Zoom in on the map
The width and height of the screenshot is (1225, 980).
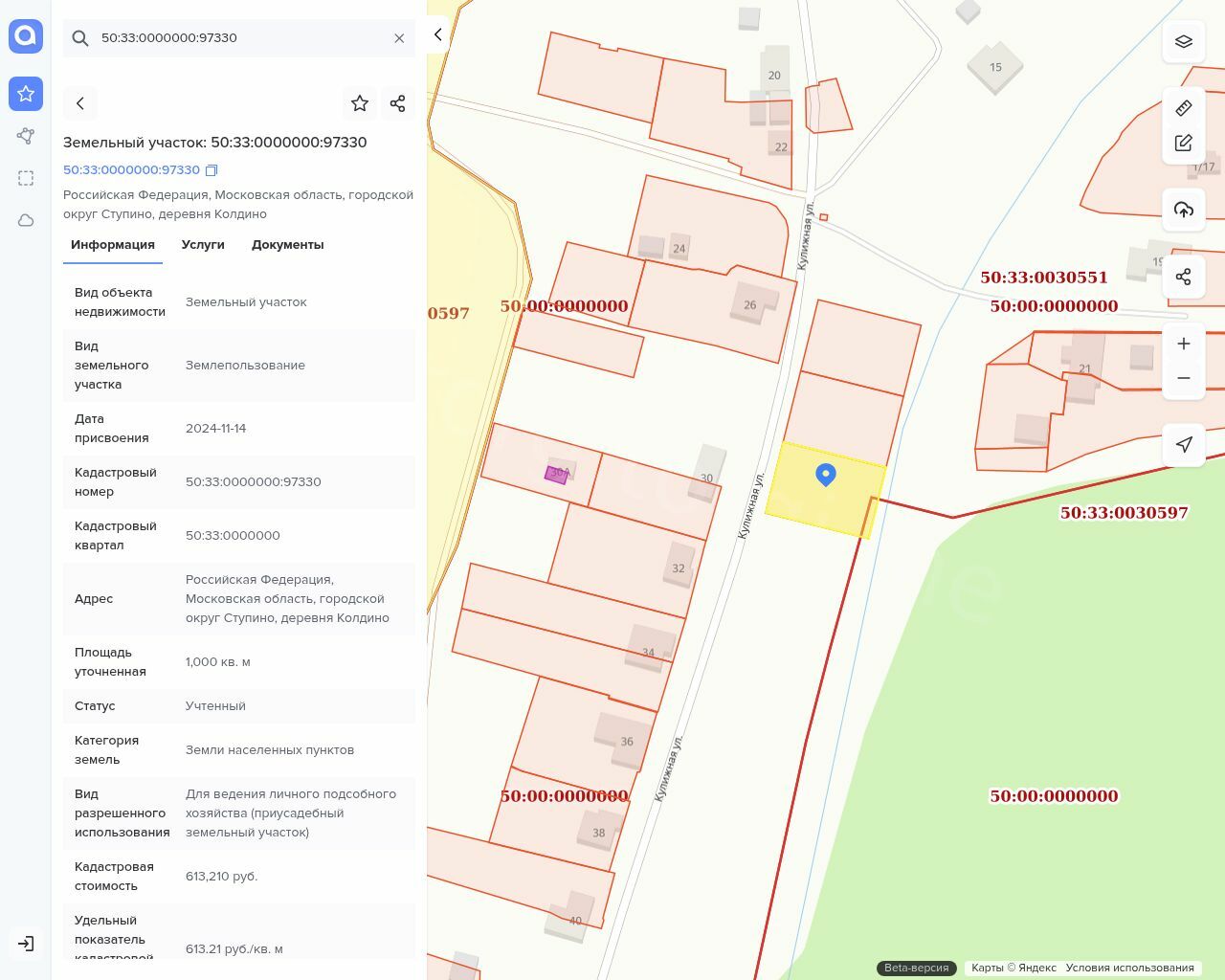[1183, 344]
